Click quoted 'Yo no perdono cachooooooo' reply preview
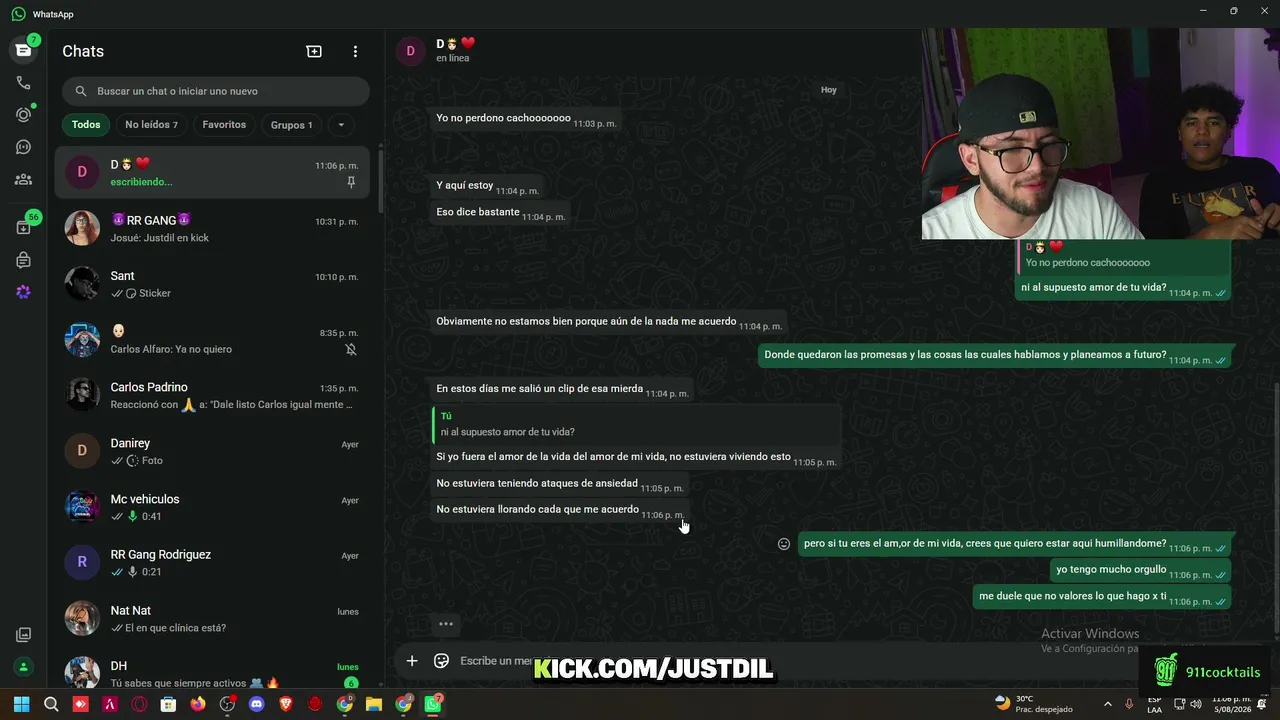The width and height of the screenshot is (1280, 720). (1122, 255)
